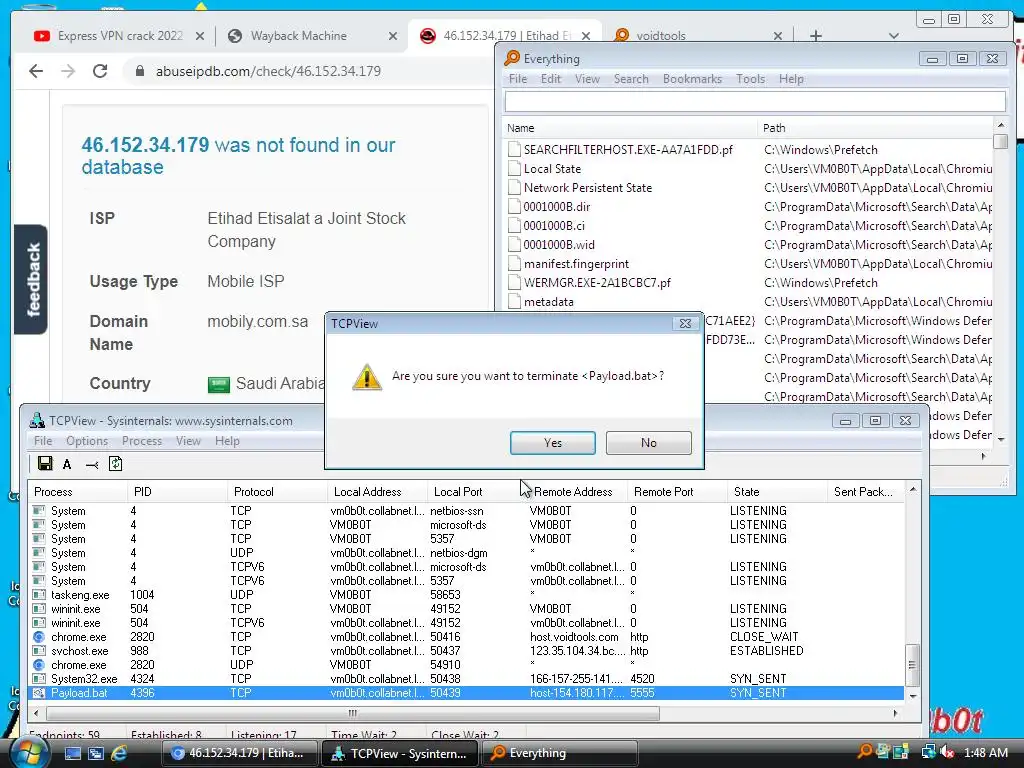This screenshot has width=1024, height=768.
Task: Click the 1:48 AM taskbar clock
Action: click(985, 753)
